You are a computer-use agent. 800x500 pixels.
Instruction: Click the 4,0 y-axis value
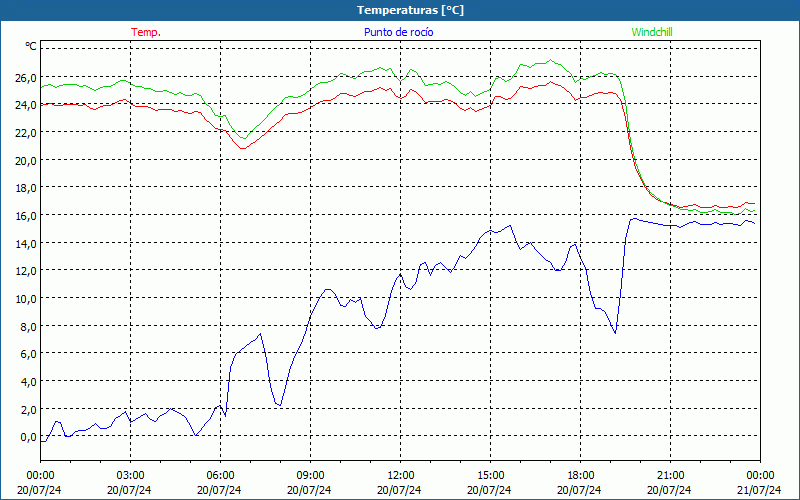[31, 382]
